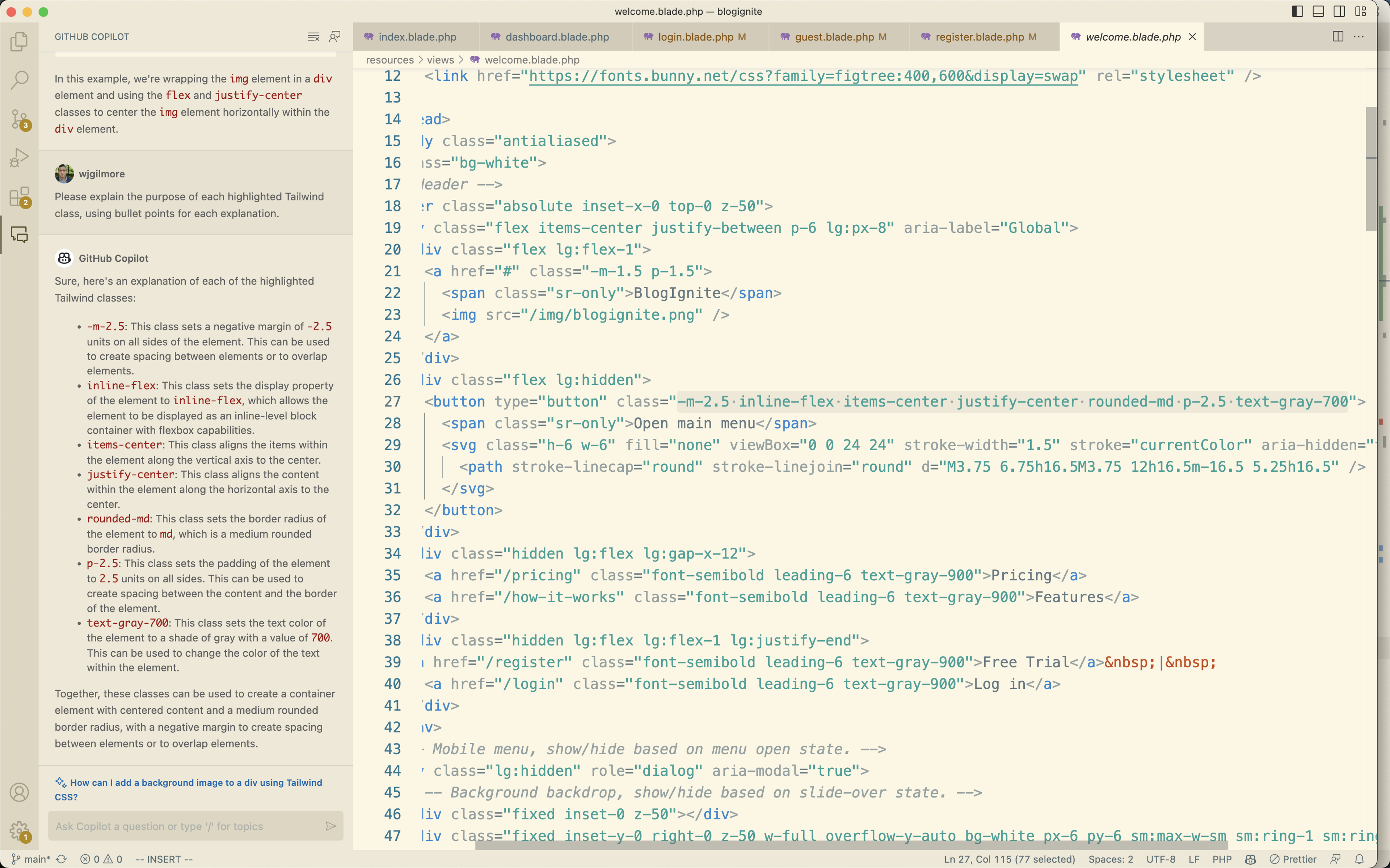Change the LF end of line sequence

1194,859
